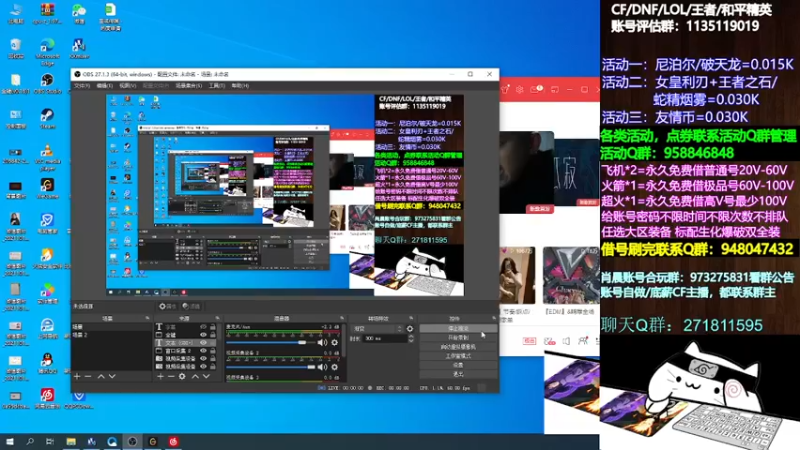800x450 pixels.
Task: Move the selected source down
Action: tap(206, 377)
